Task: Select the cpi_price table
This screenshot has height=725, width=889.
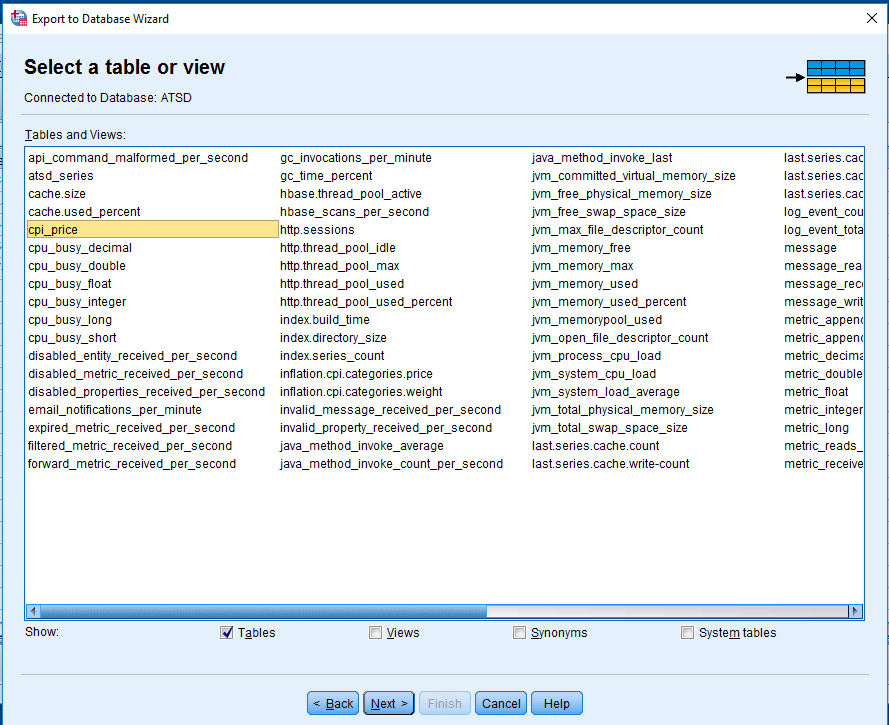Action: [53, 230]
